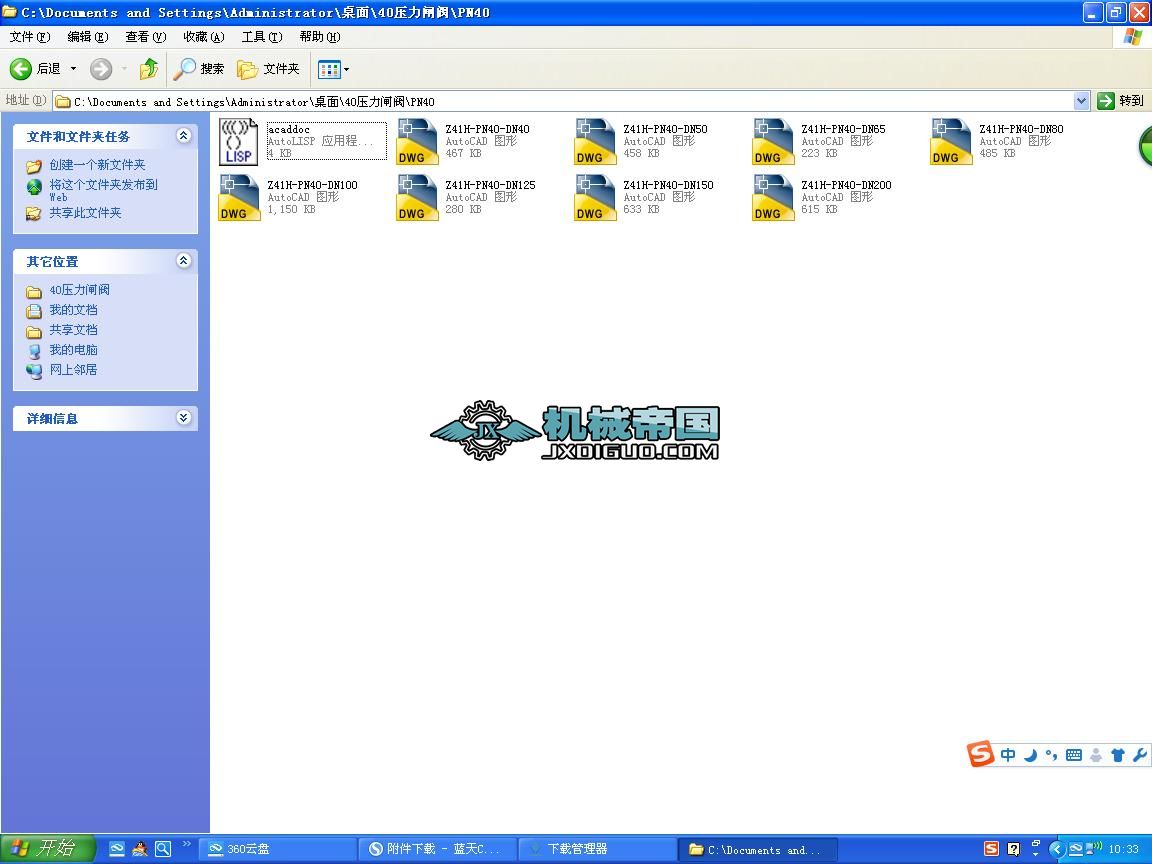Open the Views icon on toolbar
1152x864 pixels.
pos(328,70)
